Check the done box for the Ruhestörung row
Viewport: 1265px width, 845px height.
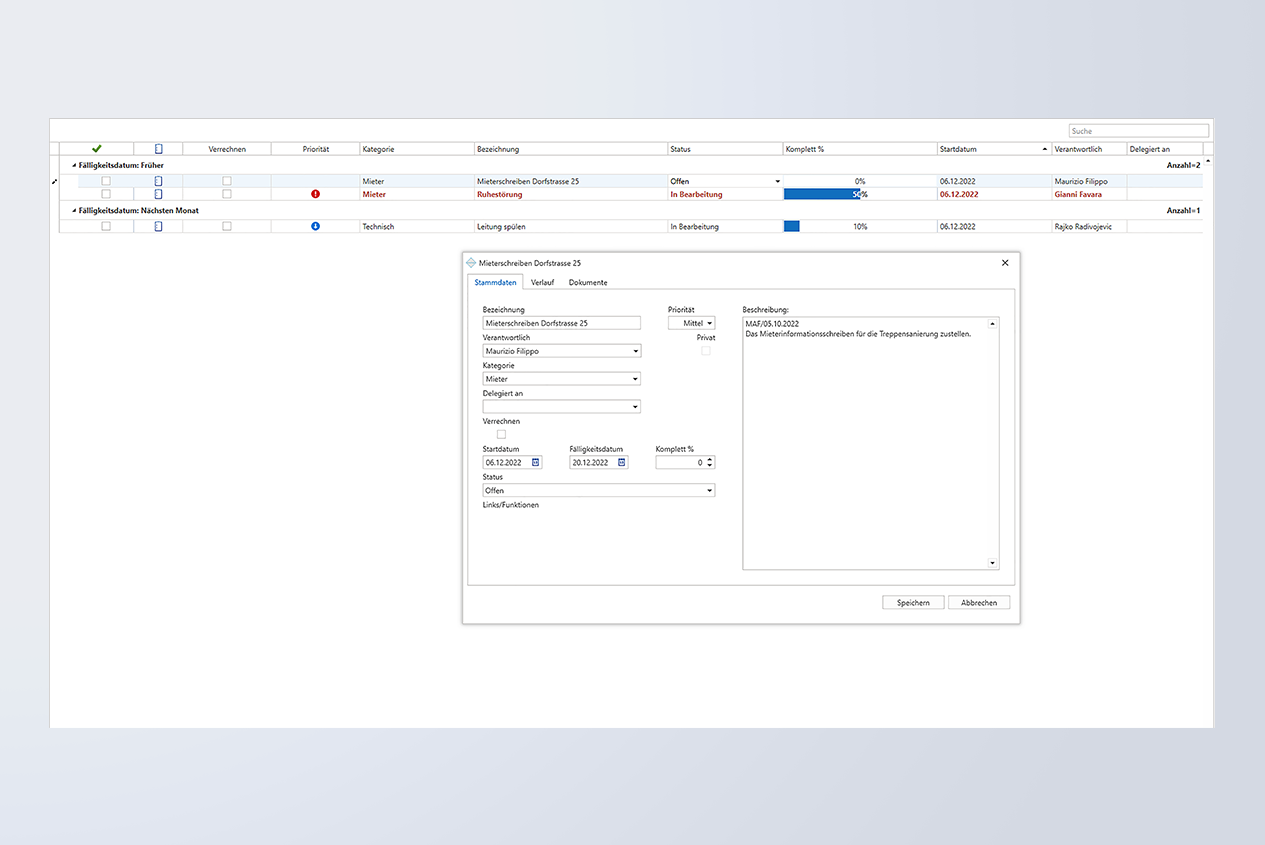pos(106,194)
